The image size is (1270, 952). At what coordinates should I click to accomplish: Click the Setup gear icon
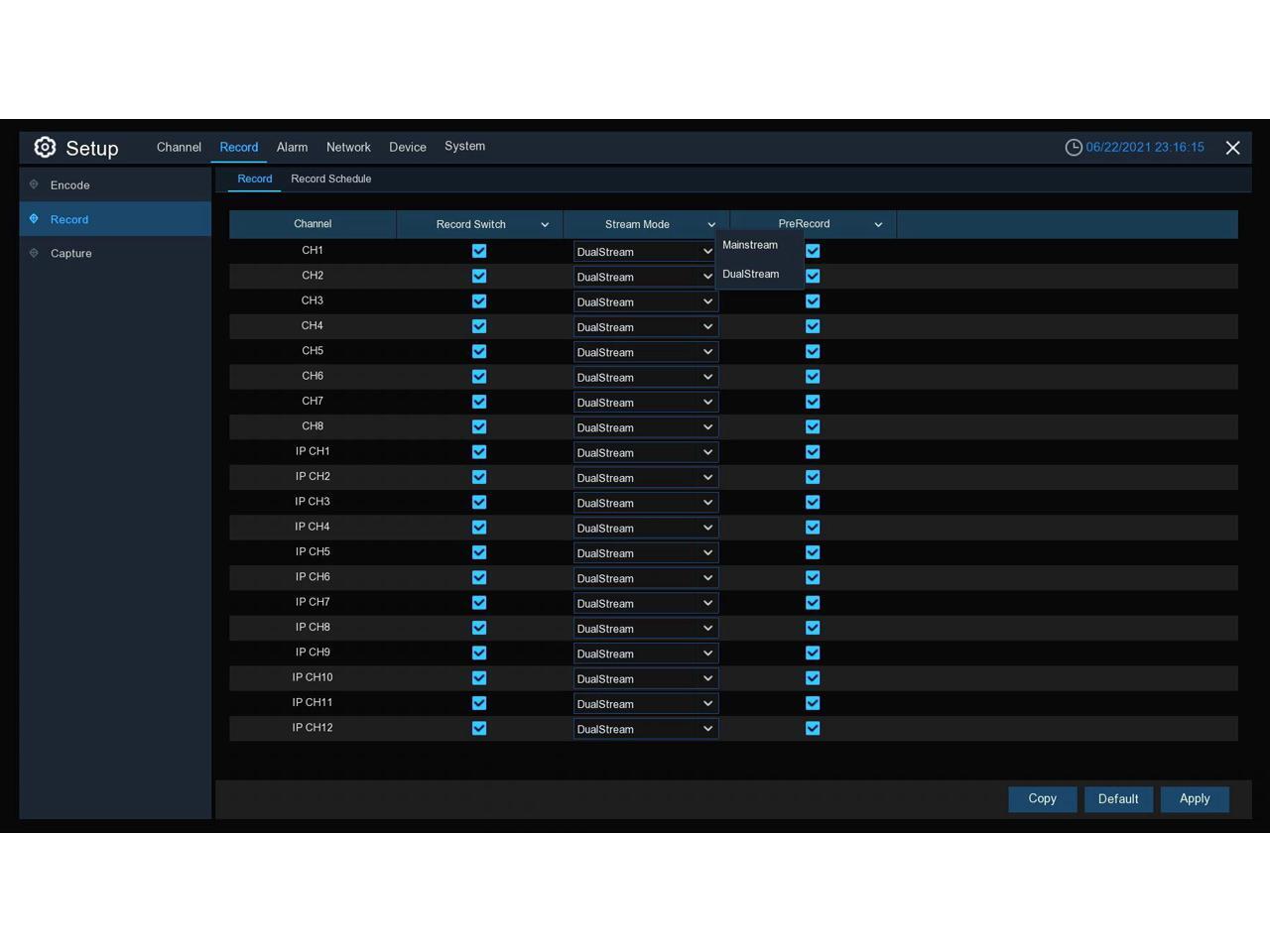point(45,148)
